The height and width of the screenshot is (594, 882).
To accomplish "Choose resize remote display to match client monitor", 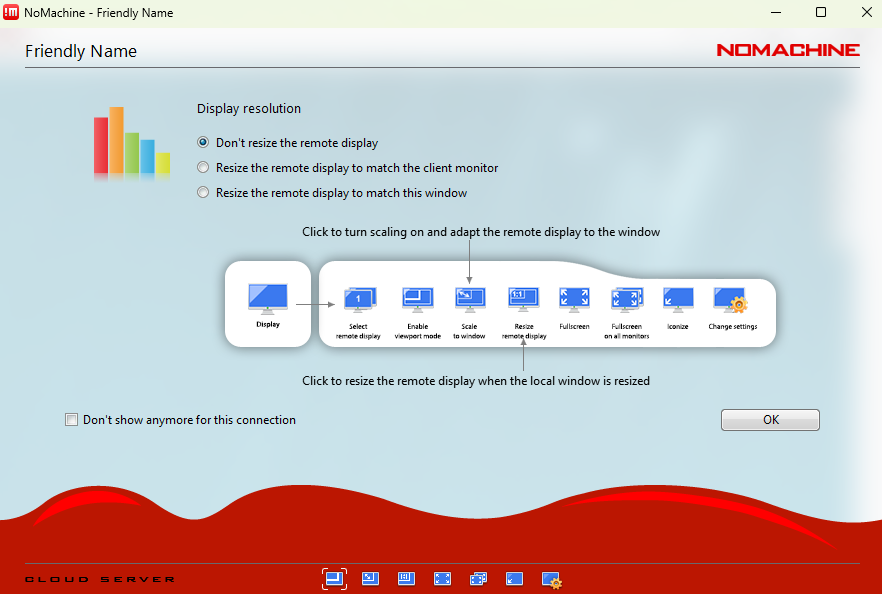I will 204,168.
